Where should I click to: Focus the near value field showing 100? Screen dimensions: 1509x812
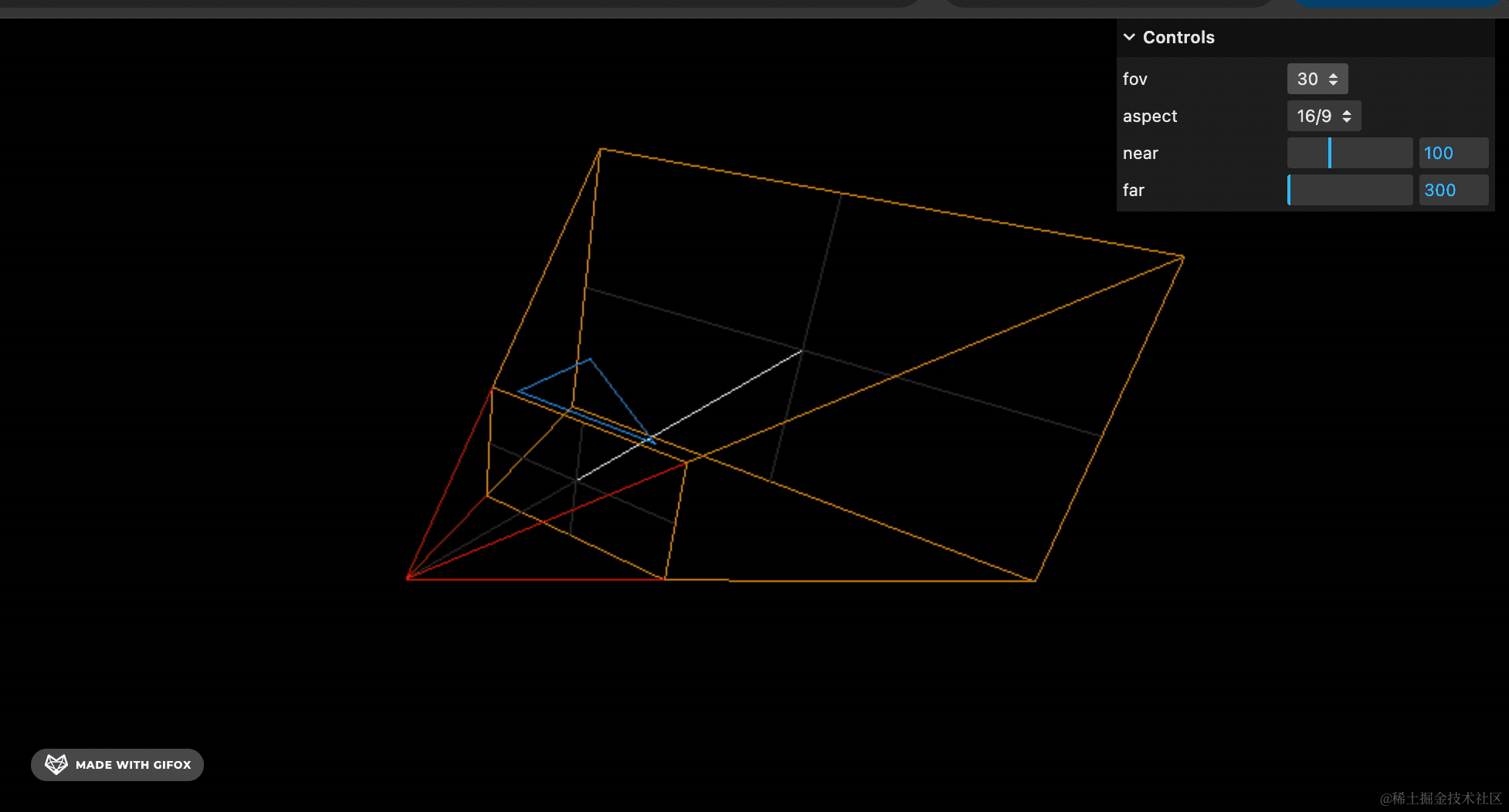point(1453,153)
